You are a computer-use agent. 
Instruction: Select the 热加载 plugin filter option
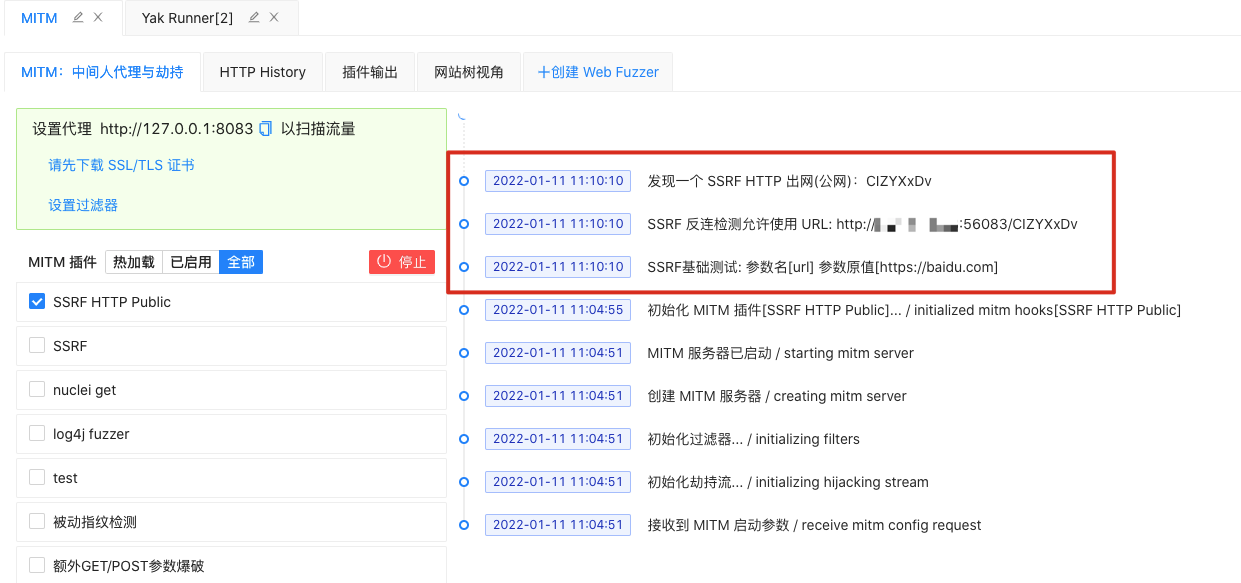[134, 262]
